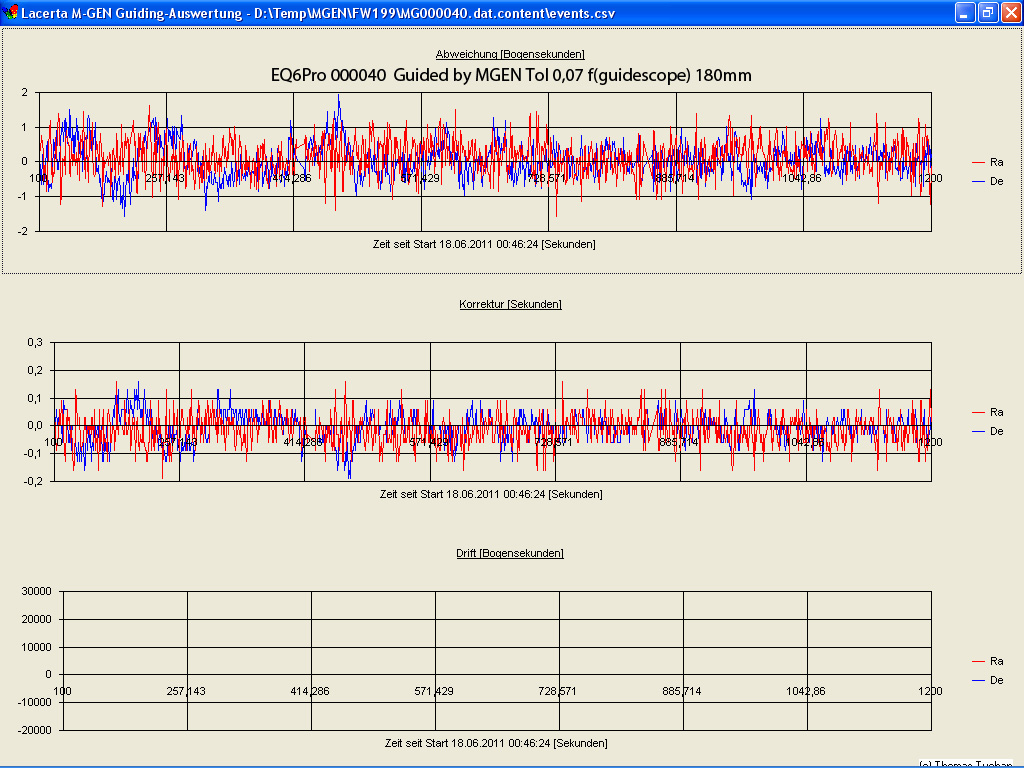The width and height of the screenshot is (1024, 768).
Task: Click the EQ6Pro 000040 Guided by MGEN heading
Action: (511, 75)
